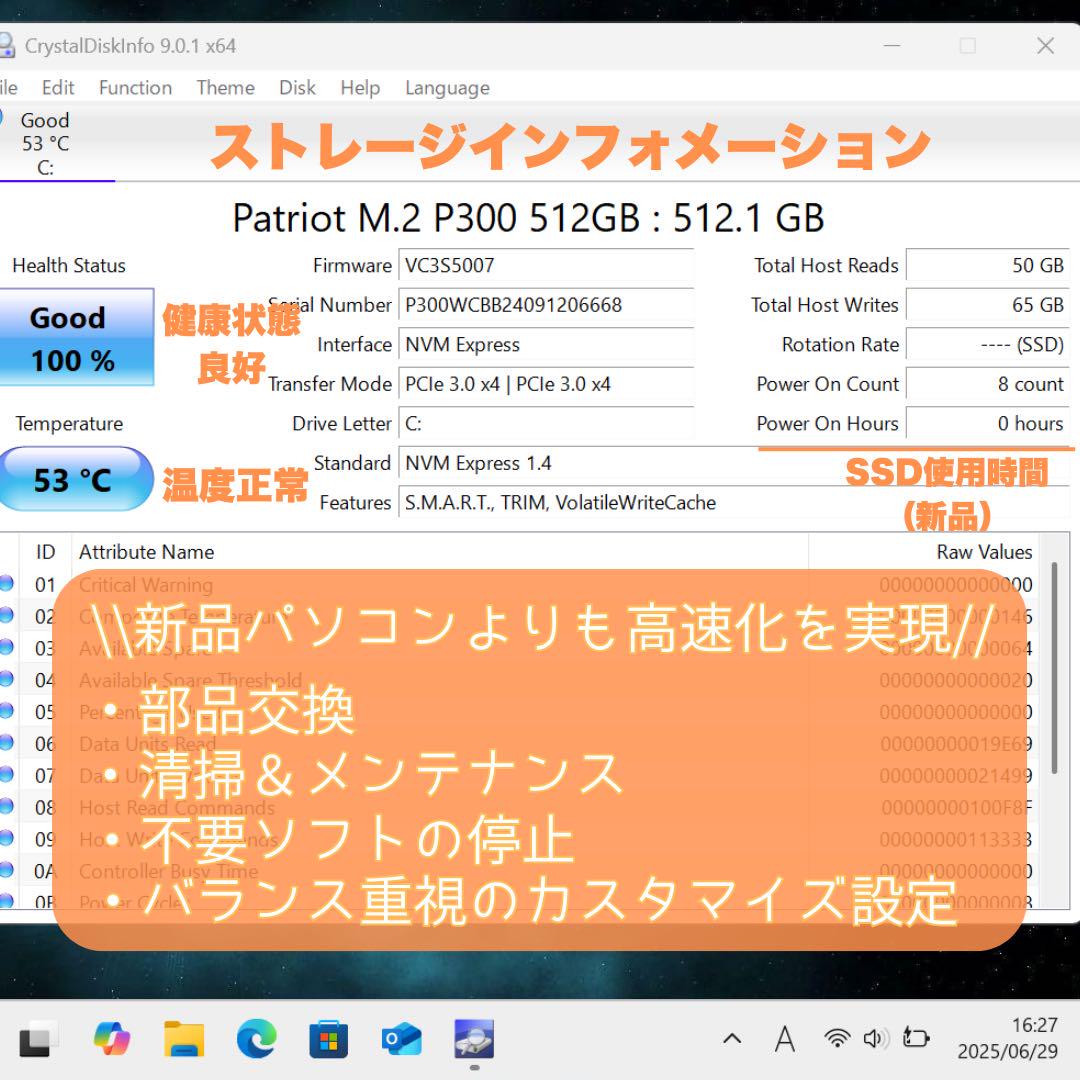Image resolution: width=1080 pixels, height=1080 pixels.
Task: Open Microsoft Store from the taskbar
Action: (329, 1038)
